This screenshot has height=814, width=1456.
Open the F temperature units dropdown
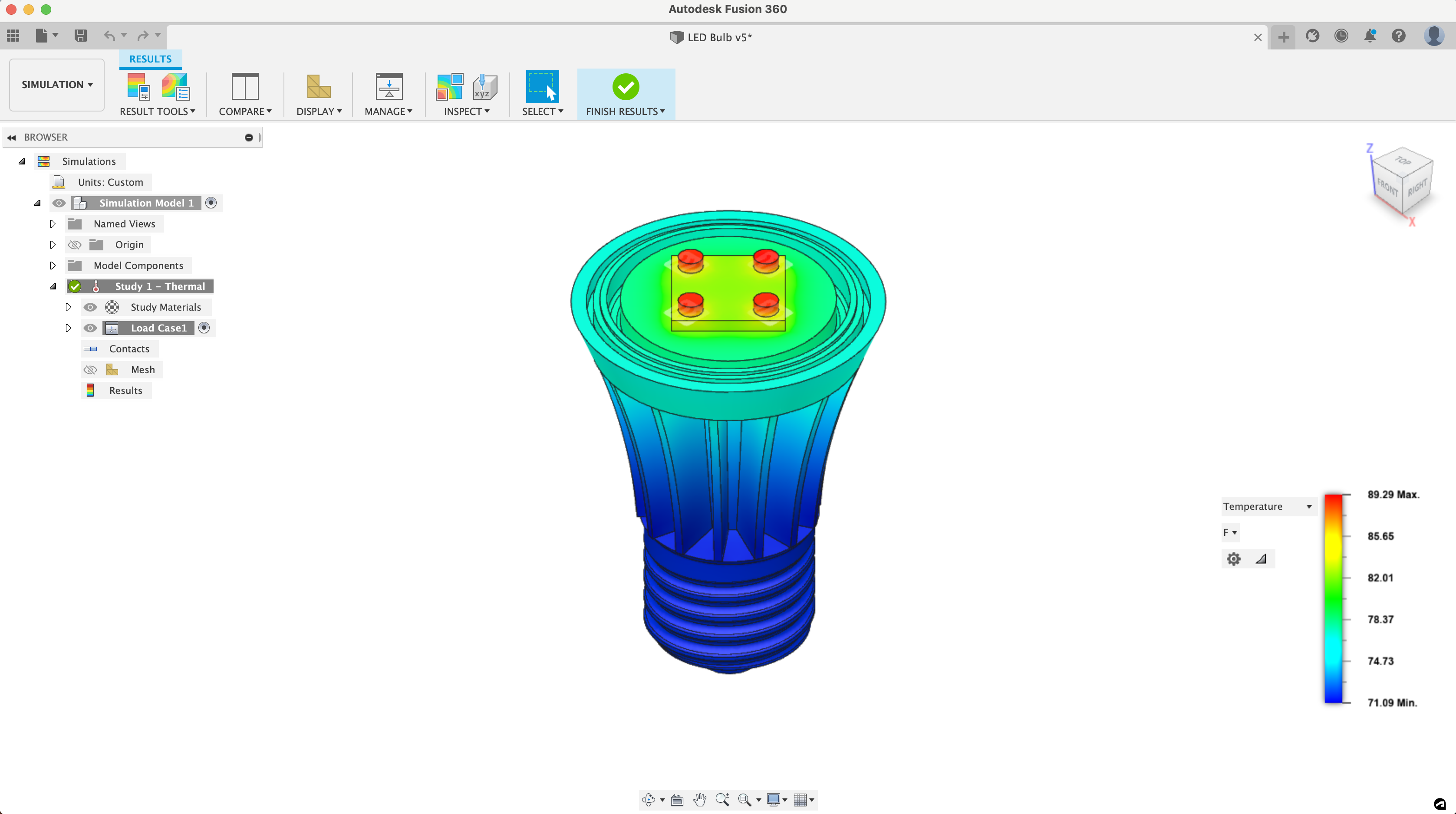click(x=1230, y=532)
